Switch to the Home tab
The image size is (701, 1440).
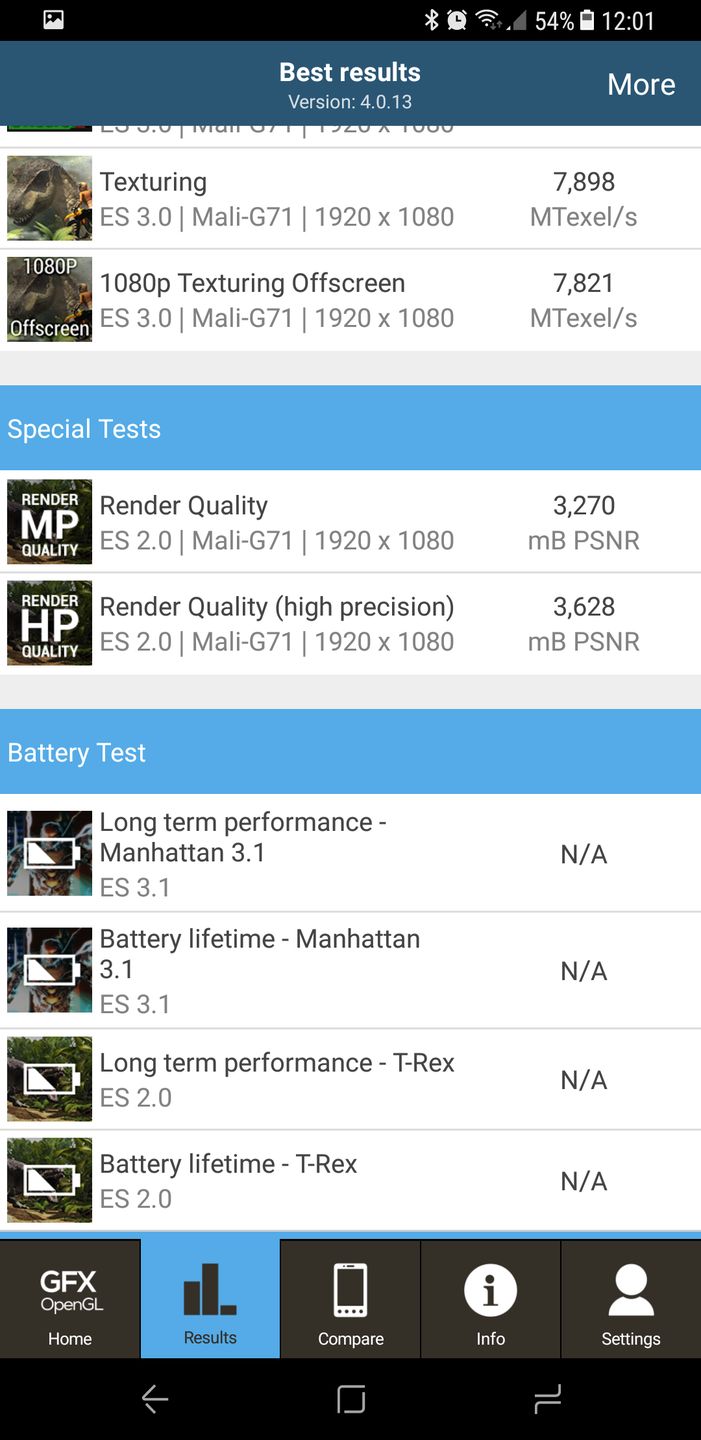click(70, 1299)
